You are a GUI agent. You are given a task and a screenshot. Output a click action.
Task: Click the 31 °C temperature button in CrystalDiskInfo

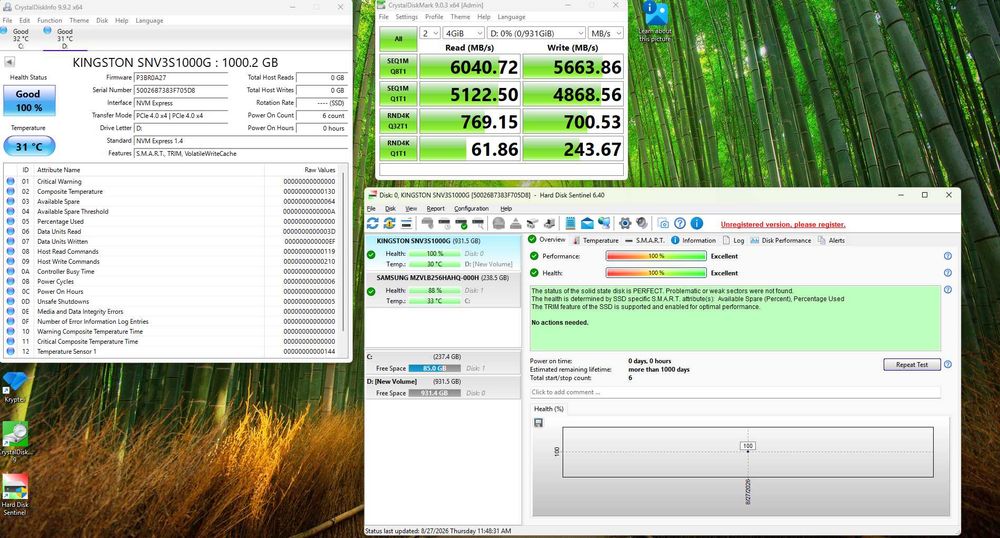29,147
